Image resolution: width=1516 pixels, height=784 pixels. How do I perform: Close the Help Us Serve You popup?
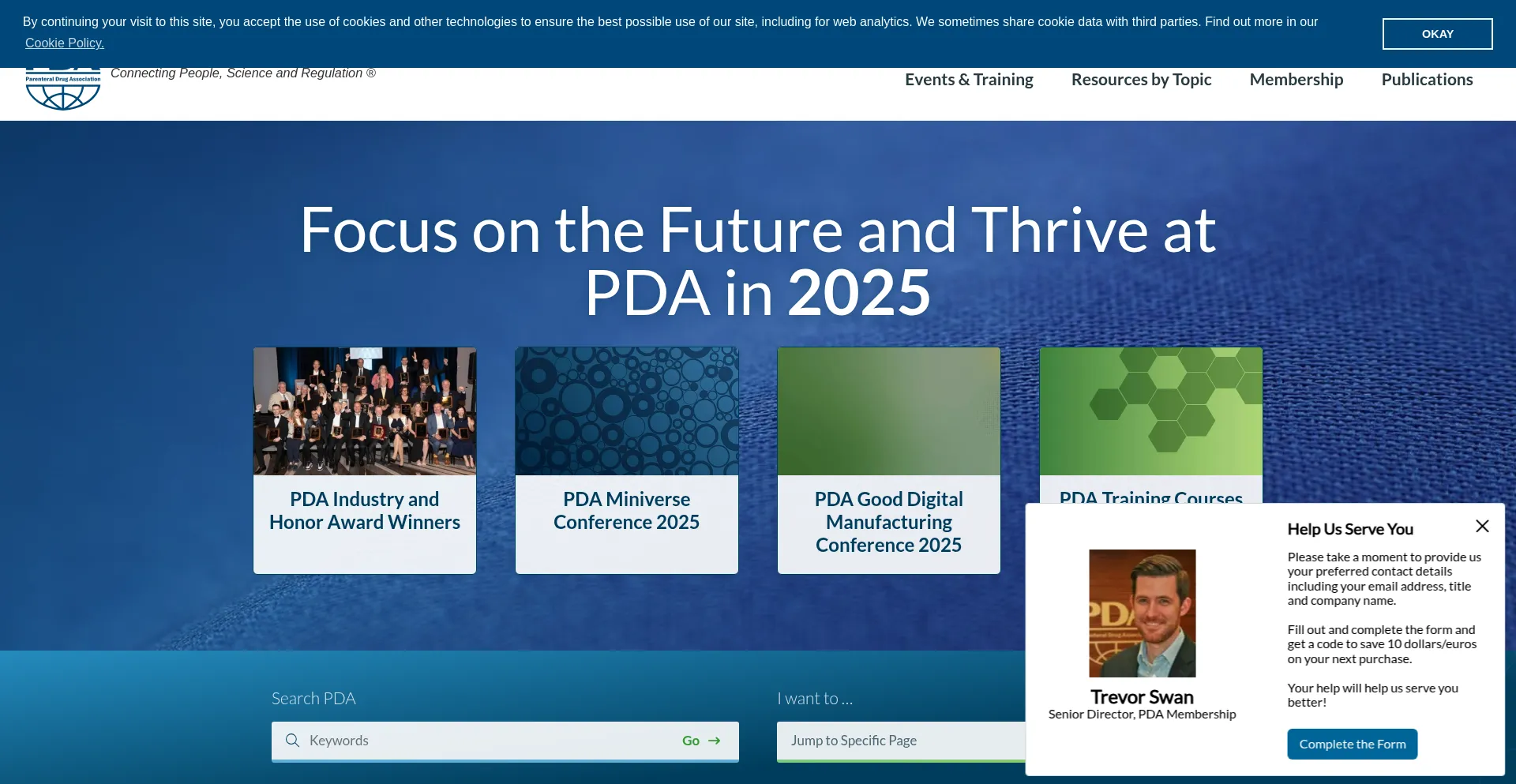(1482, 527)
